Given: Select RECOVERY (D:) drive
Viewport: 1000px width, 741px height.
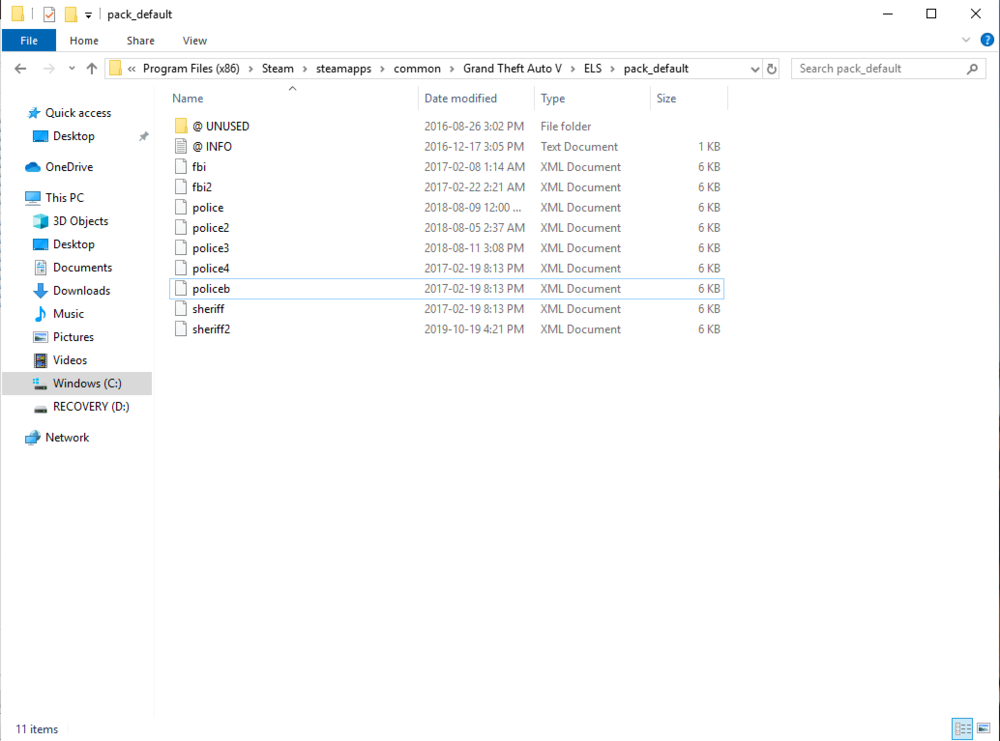Looking at the screenshot, I should (x=91, y=407).
